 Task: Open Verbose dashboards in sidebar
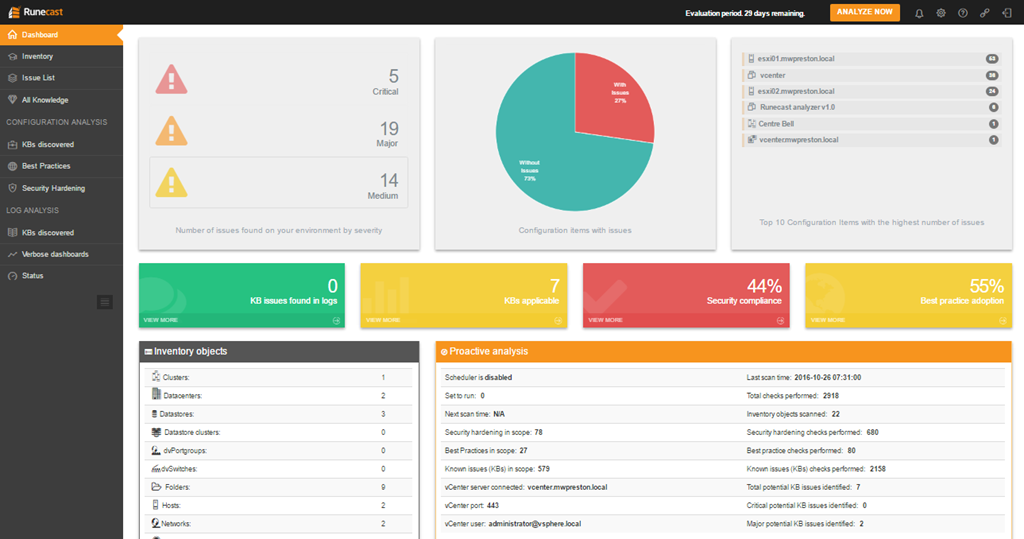pos(61,254)
